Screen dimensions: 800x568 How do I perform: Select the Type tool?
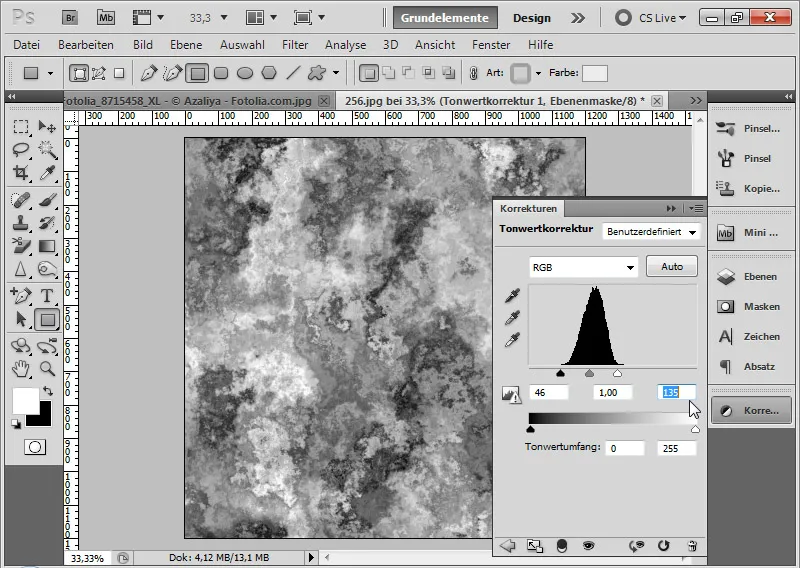(x=47, y=295)
